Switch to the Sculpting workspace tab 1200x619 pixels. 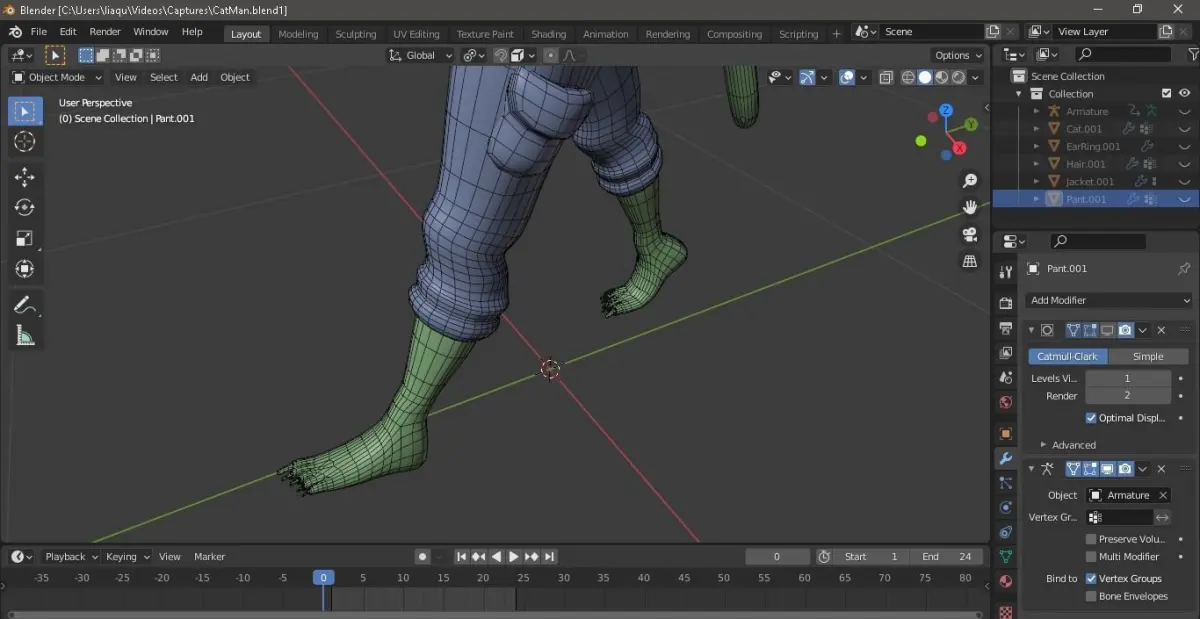click(355, 34)
